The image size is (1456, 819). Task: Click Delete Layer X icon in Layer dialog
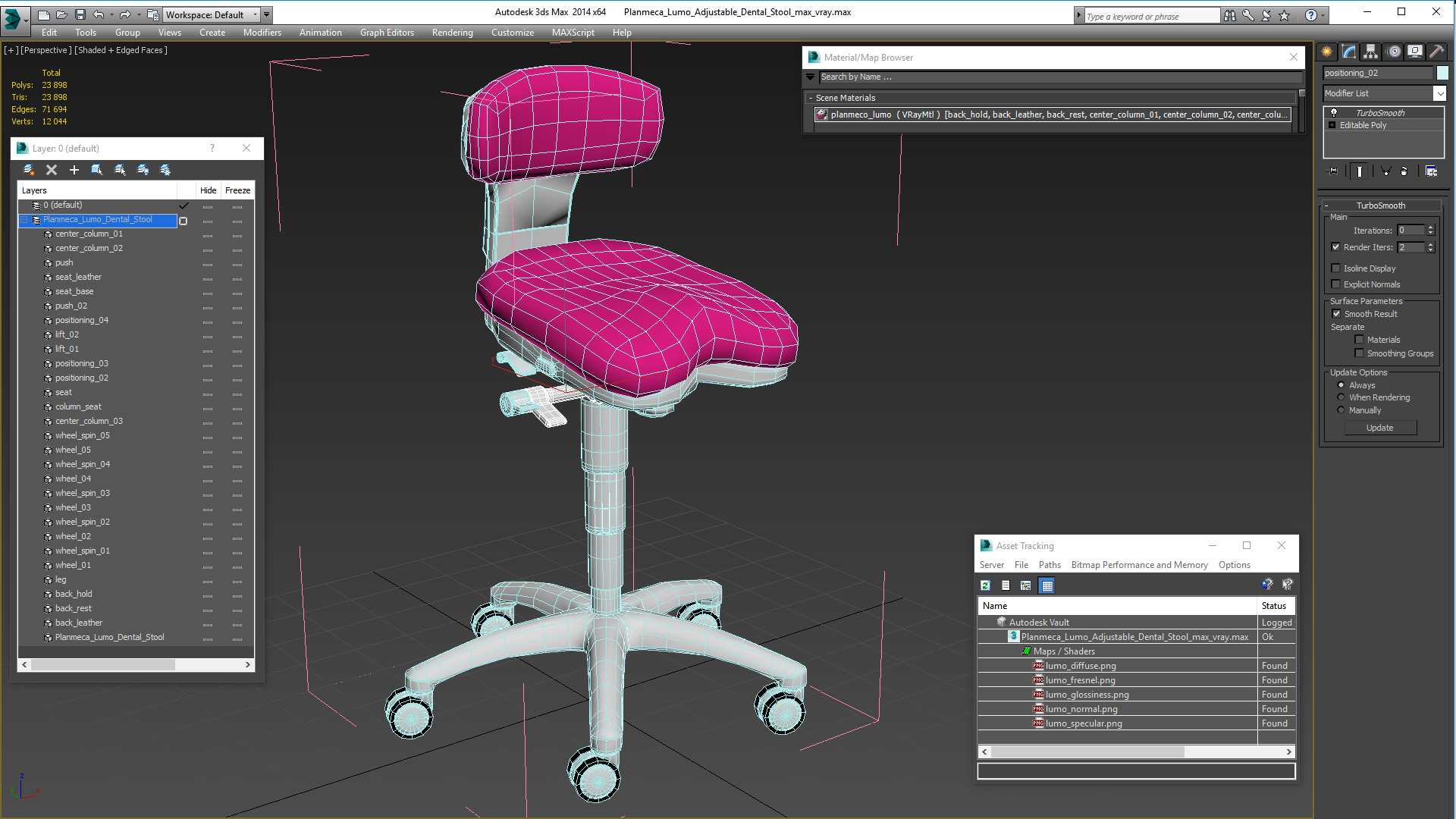click(x=52, y=170)
